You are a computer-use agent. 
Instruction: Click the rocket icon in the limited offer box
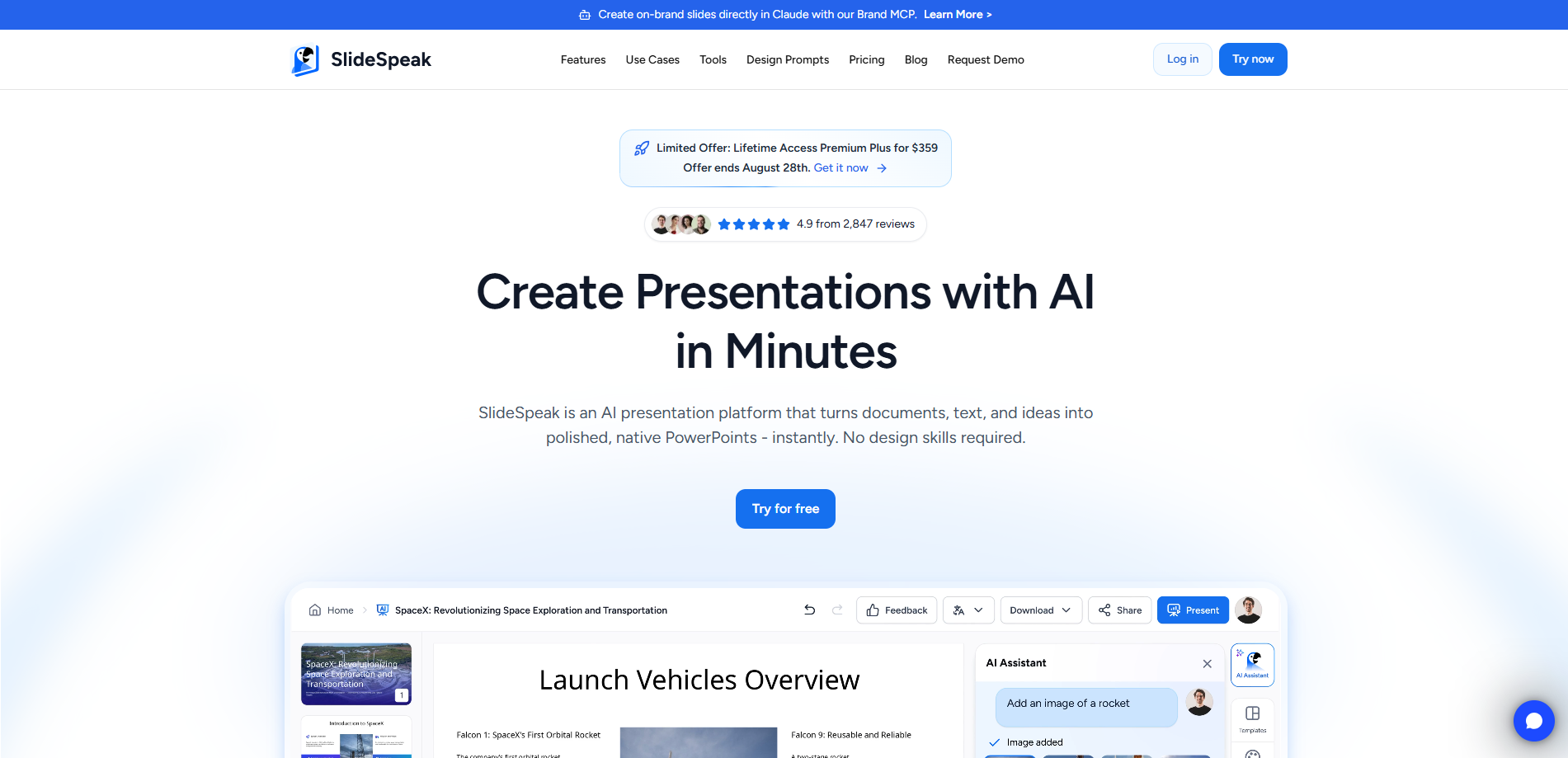tap(641, 148)
